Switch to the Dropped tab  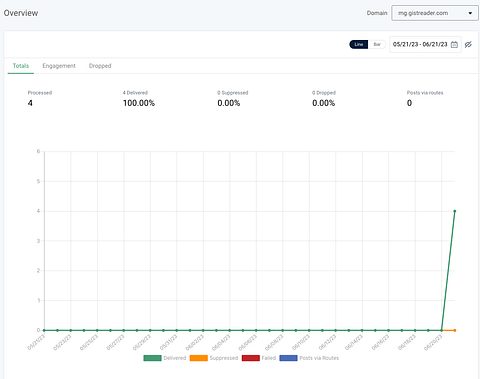[x=100, y=66]
